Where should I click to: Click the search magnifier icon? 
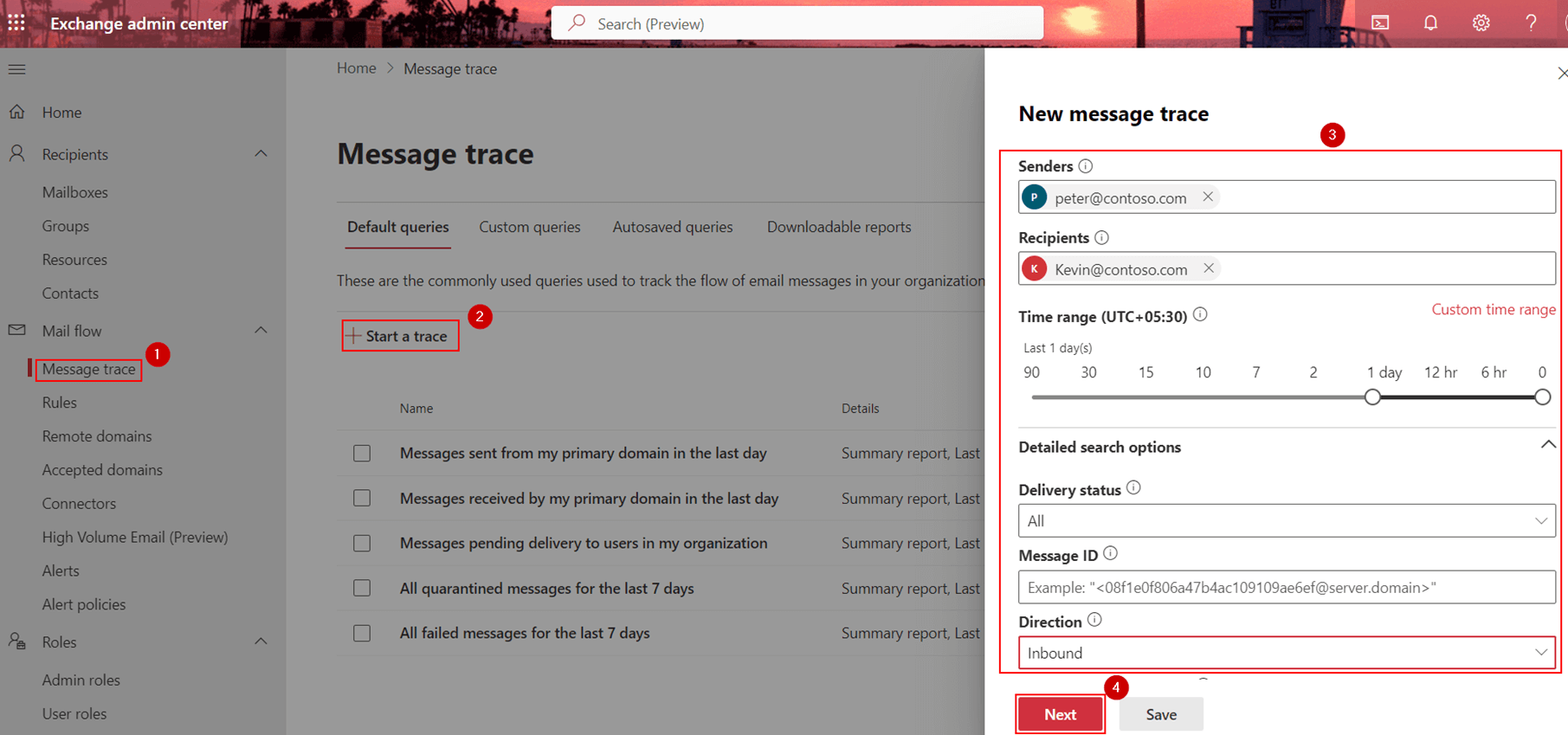point(577,23)
